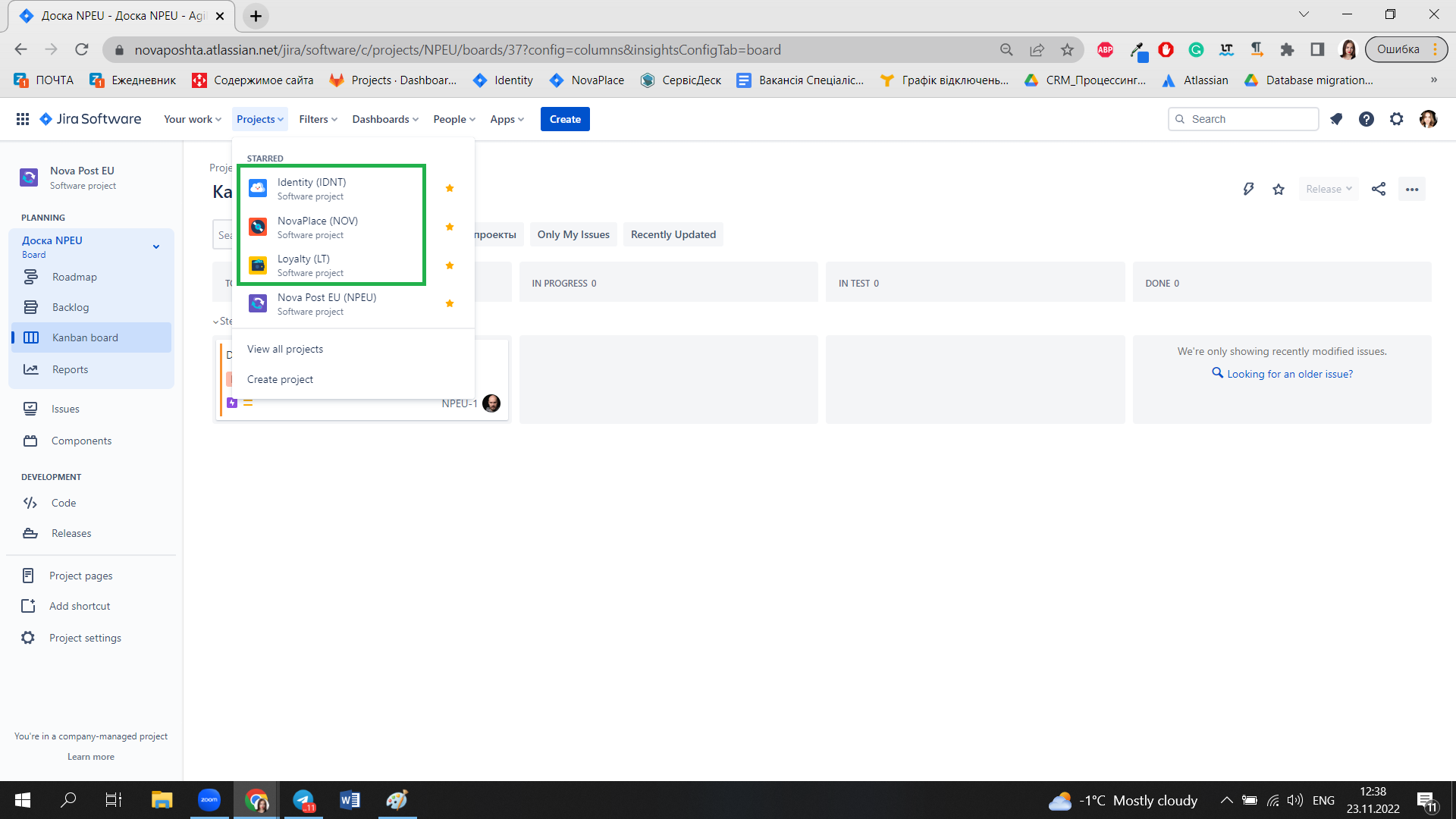
Task: Click the Search input field
Action: pyautogui.click(x=1244, y=119)
